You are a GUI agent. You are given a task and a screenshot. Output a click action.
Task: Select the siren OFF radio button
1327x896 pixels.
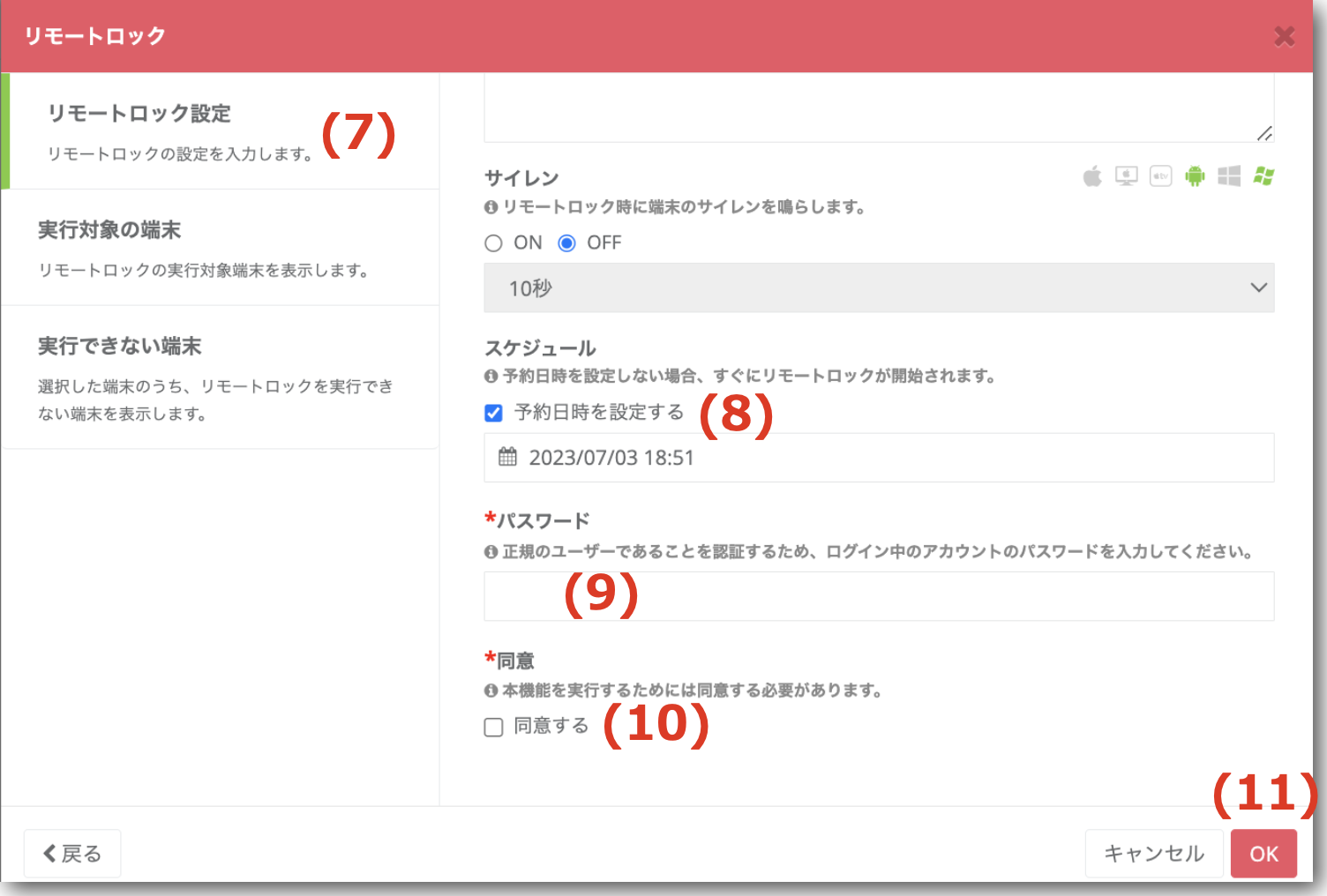[x=567, y=243]
